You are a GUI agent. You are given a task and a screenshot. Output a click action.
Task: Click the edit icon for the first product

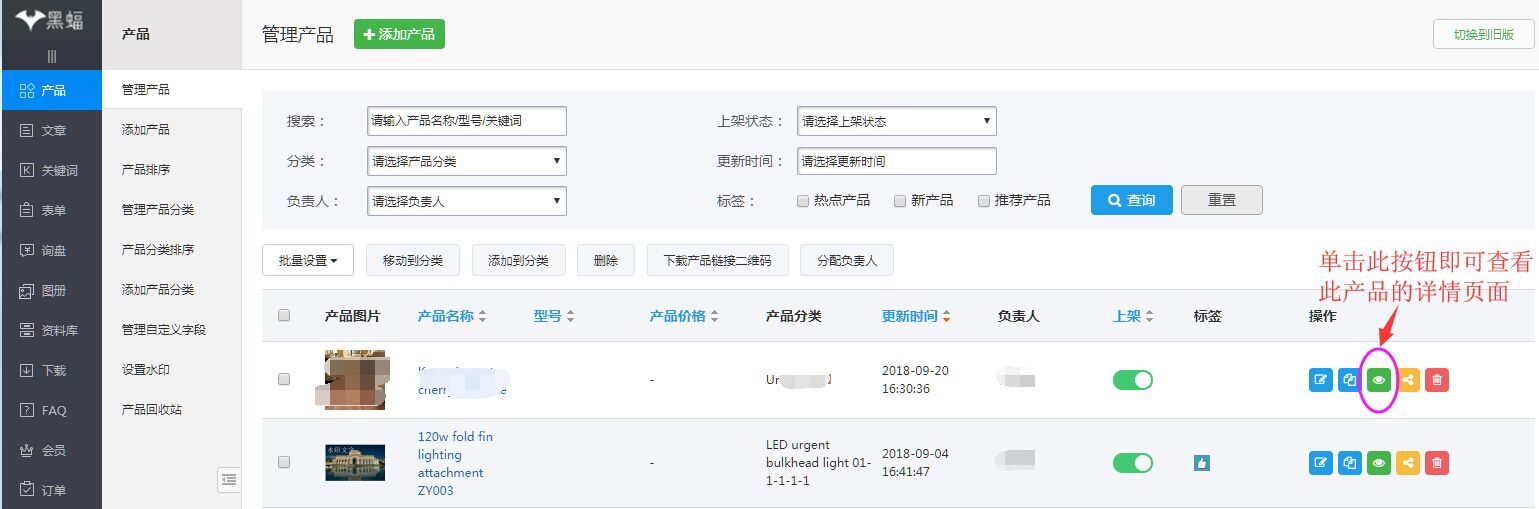click(1321, 380)
